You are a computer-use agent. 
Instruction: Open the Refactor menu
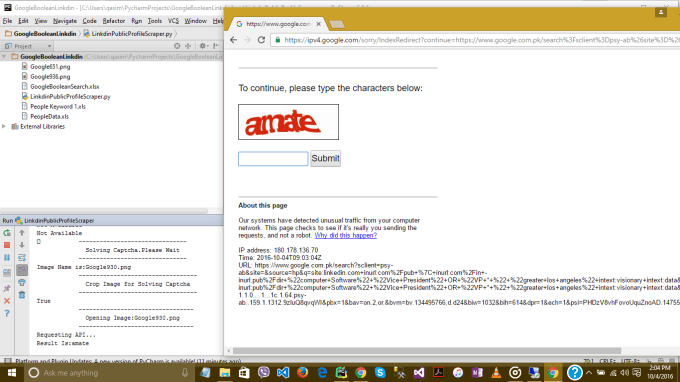pos(114,21)
